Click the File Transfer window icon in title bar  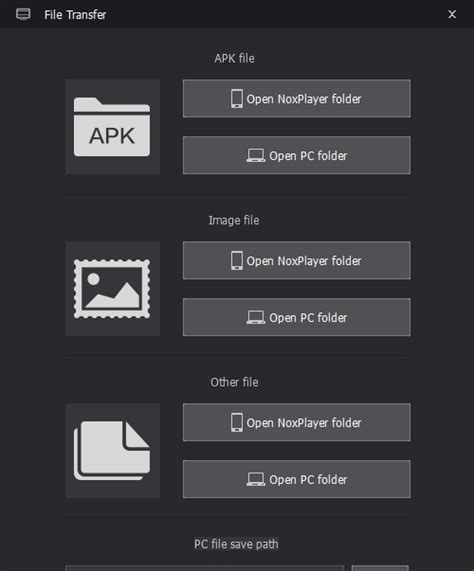23,15
